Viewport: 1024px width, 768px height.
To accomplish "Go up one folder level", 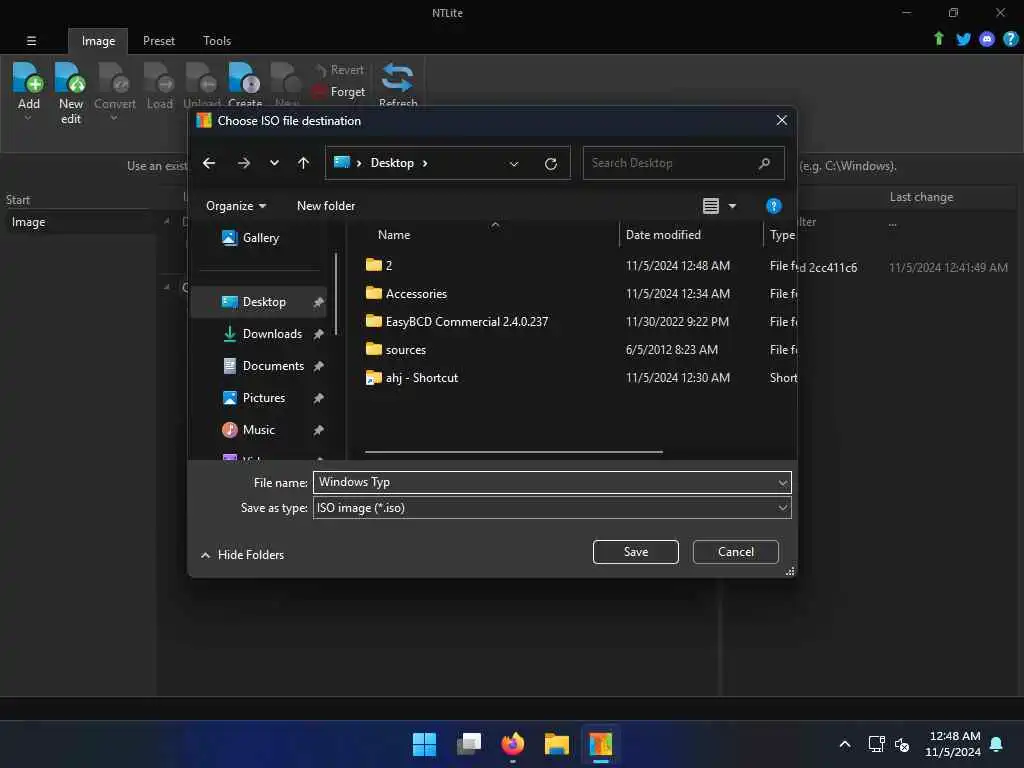I will [303, 163].
